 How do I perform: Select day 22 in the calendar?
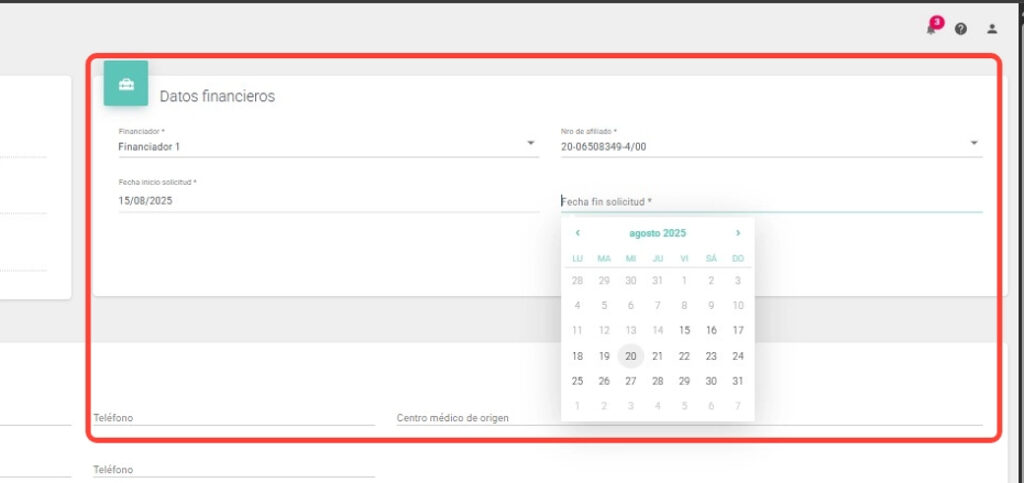pos(684,356)
